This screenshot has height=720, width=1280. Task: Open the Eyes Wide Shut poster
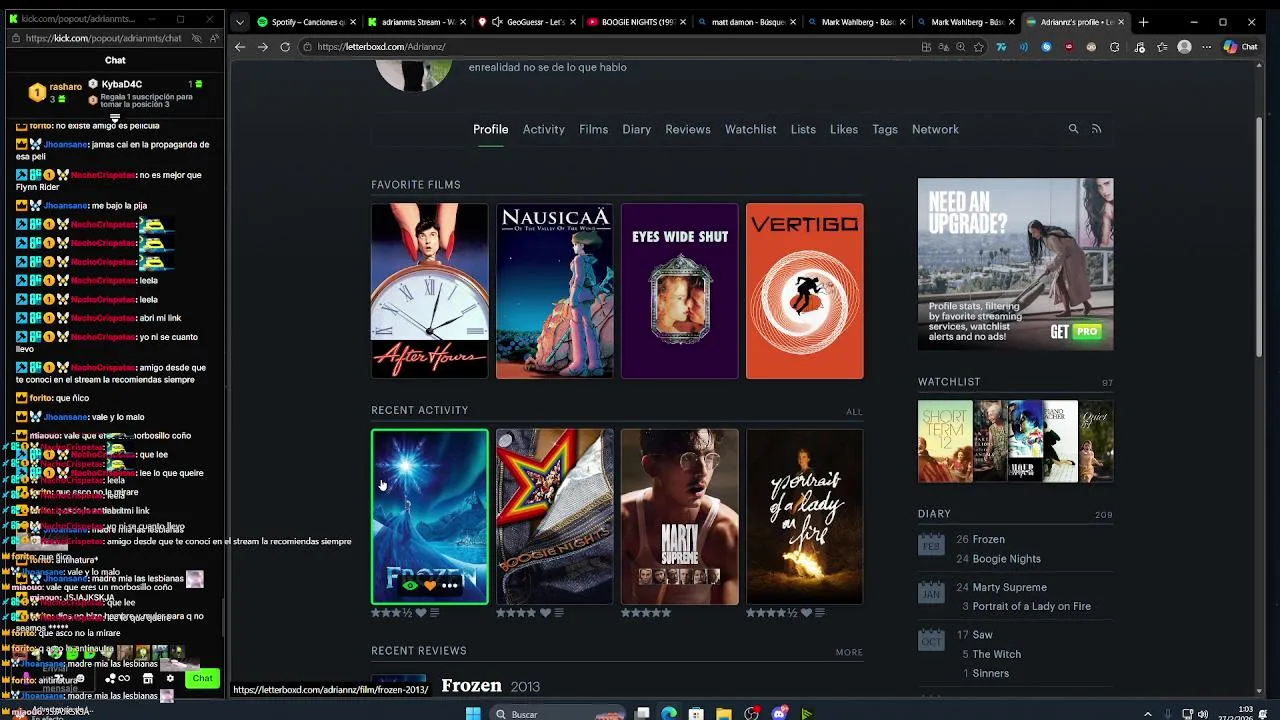680,291
